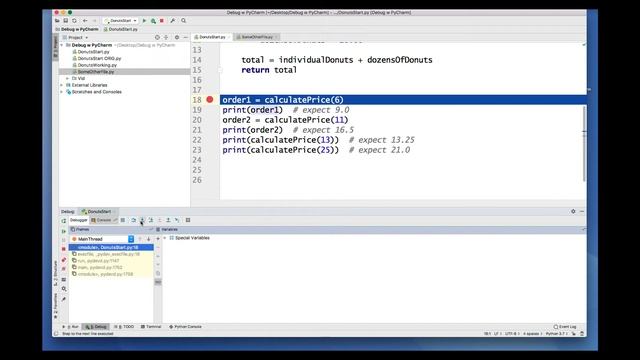Click the Step Out debugger icon
Viewport: 640px width, 360px height.
point(168,220)
